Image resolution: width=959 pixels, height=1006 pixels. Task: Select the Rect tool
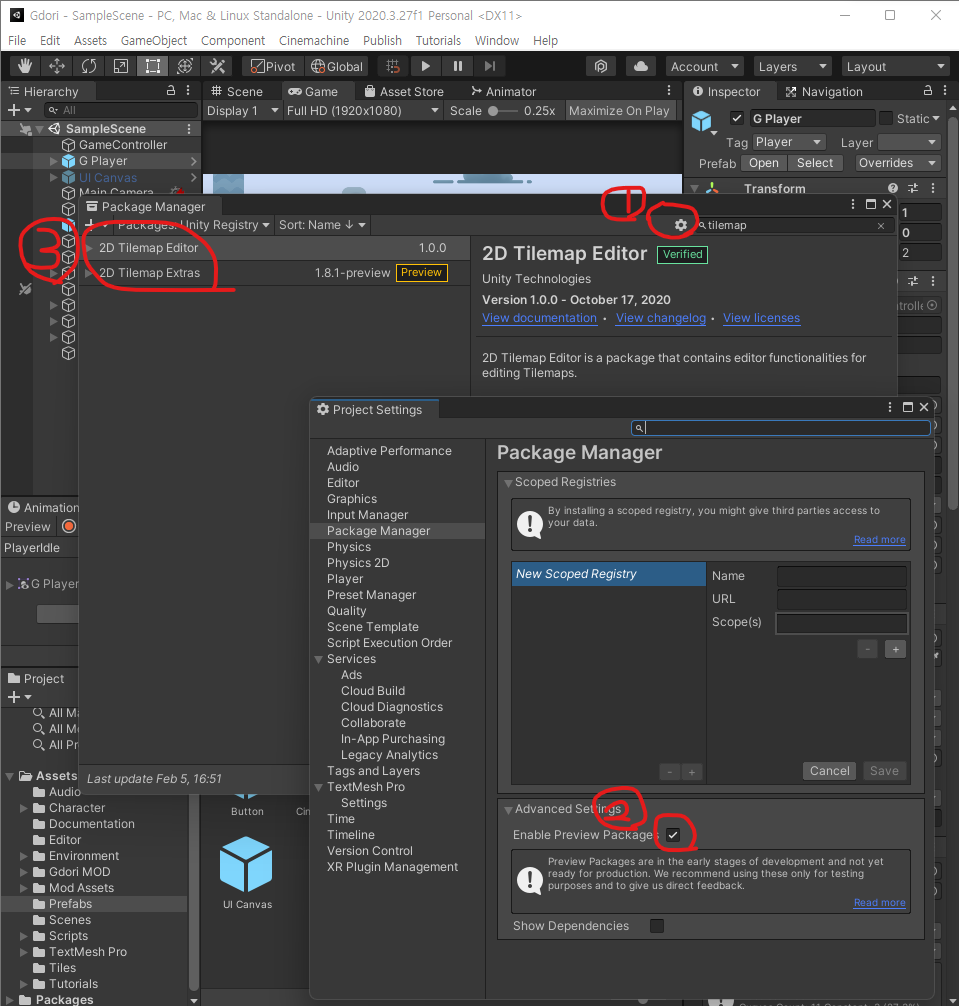click(x=153, y=66)
